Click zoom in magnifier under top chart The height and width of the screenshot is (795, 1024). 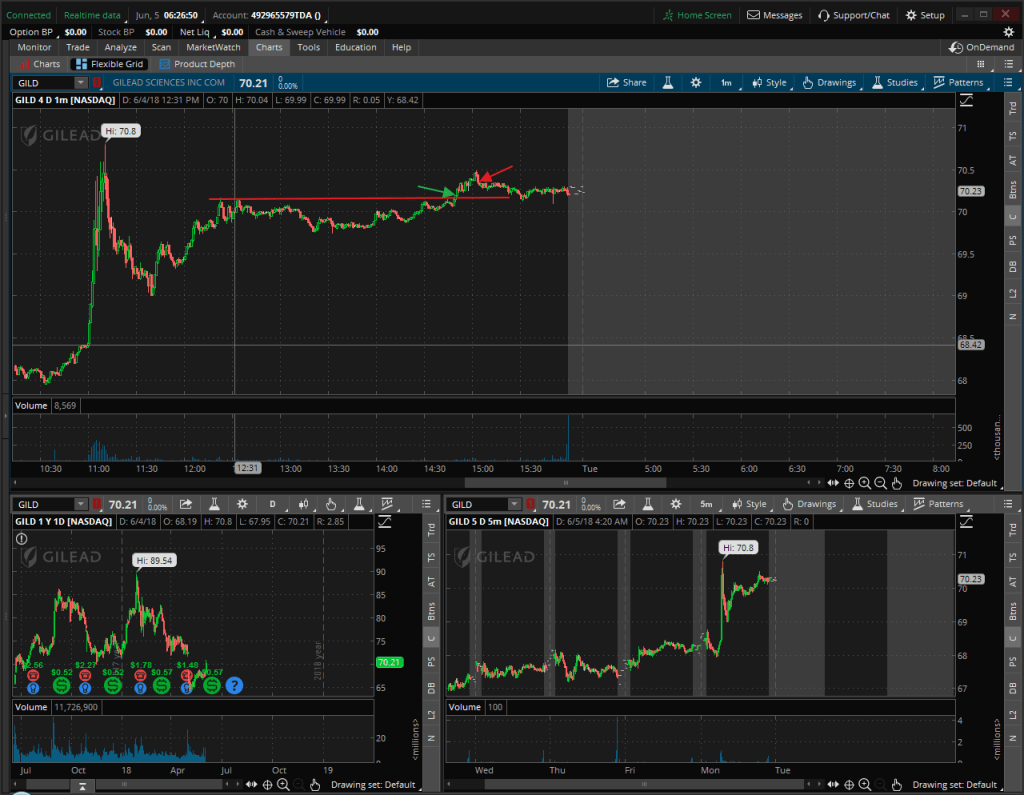tap(864, 483)
